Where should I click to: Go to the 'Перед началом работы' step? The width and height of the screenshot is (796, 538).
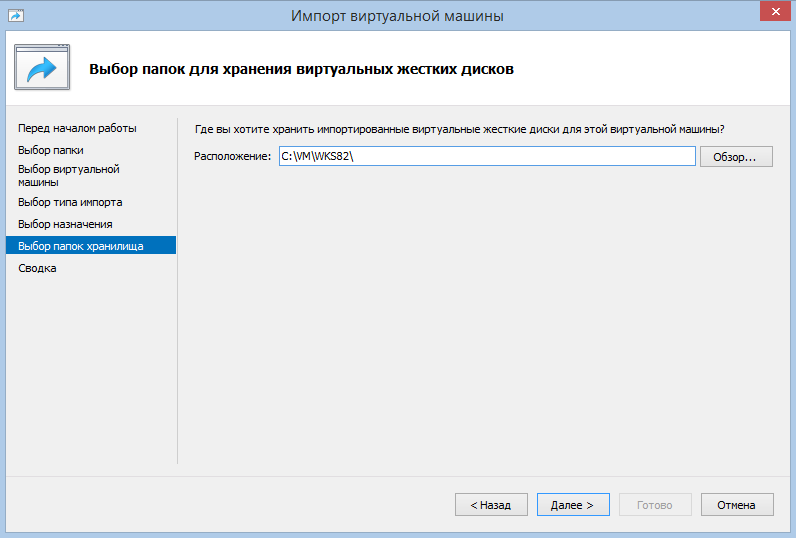(77, 128)
